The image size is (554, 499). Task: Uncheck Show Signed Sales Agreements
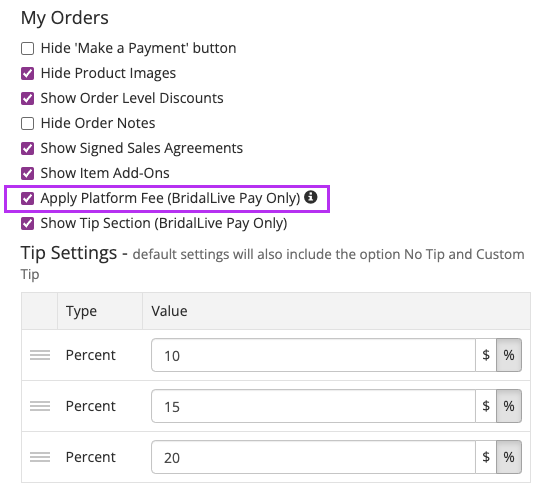28,148
